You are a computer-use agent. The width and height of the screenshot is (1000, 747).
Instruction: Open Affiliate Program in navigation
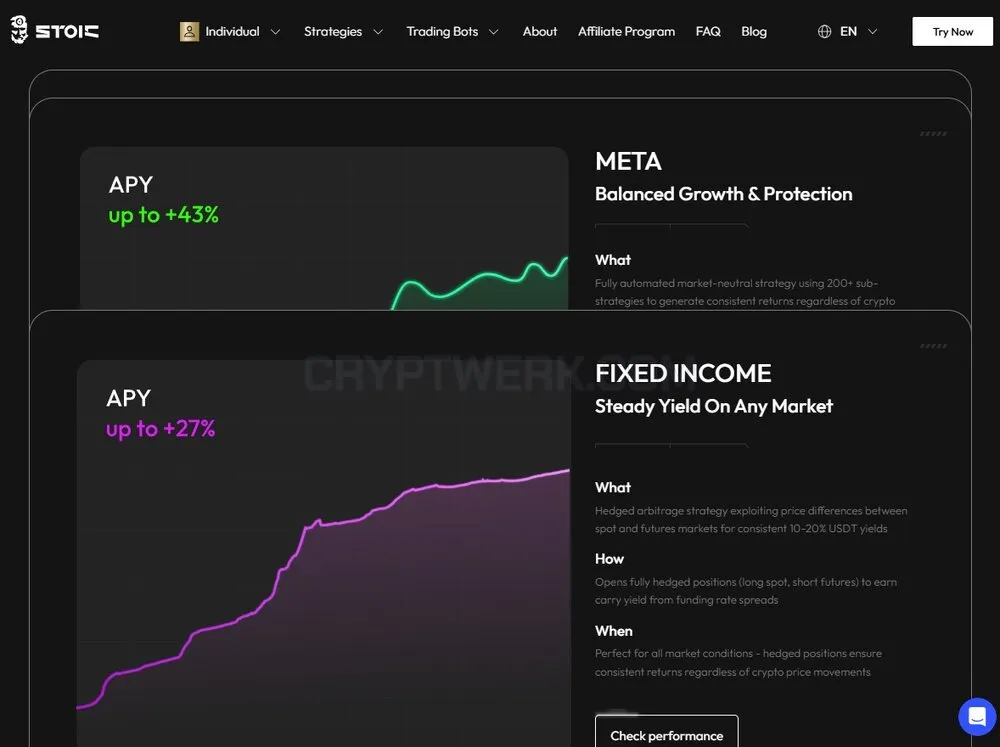(x=626, y=31)
